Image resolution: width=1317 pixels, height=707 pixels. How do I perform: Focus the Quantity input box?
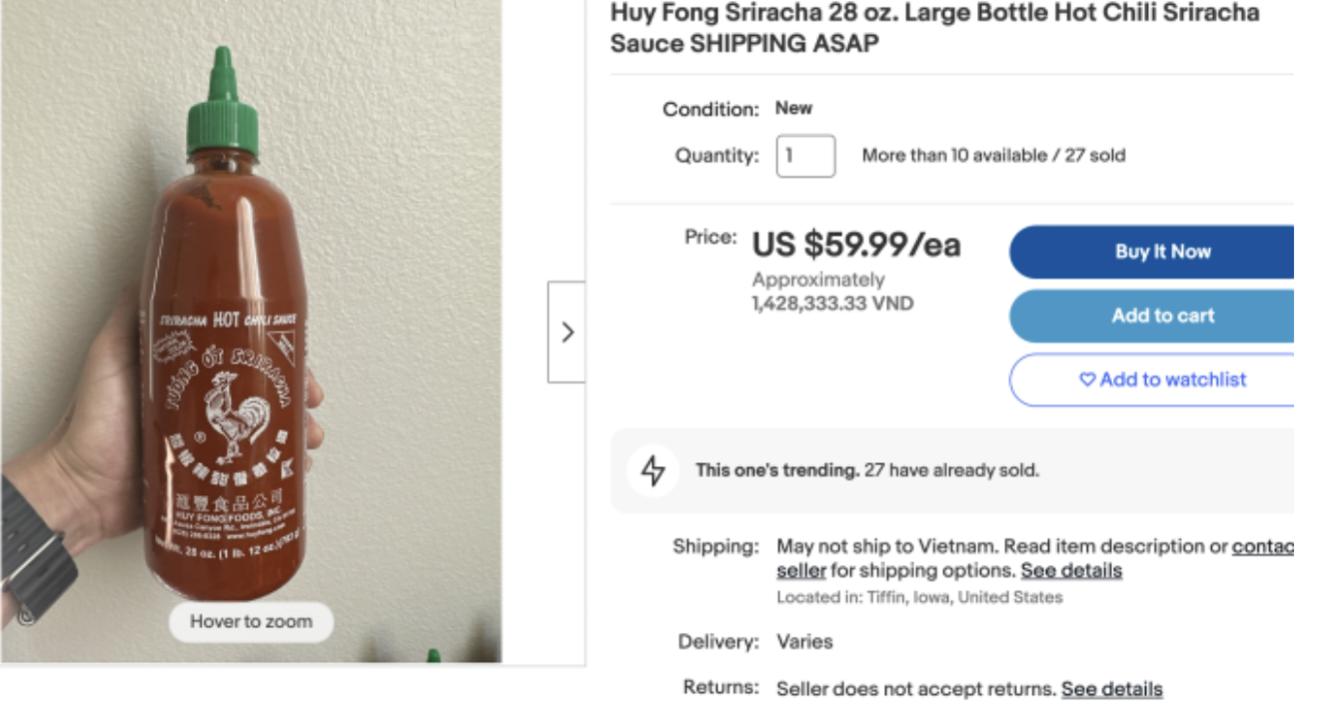(805, 156)
